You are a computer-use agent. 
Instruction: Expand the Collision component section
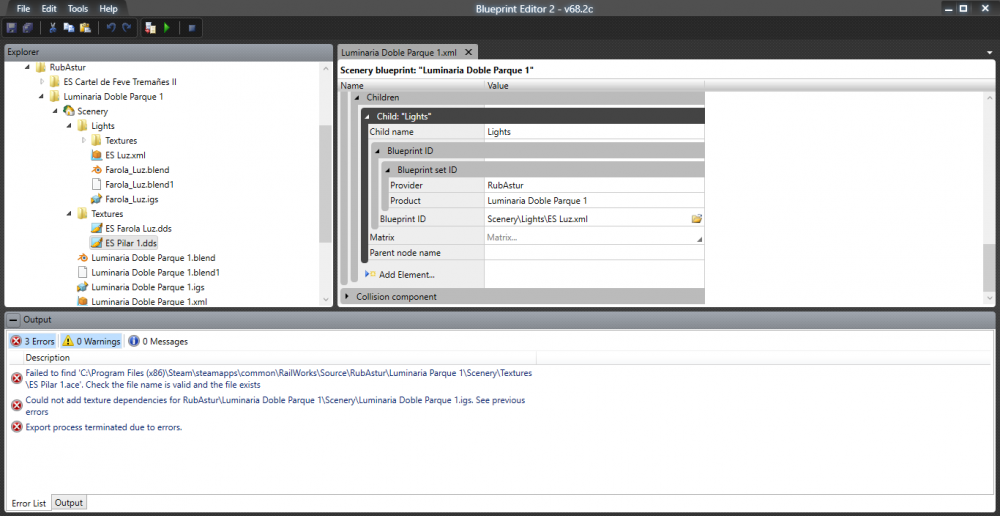347,297
